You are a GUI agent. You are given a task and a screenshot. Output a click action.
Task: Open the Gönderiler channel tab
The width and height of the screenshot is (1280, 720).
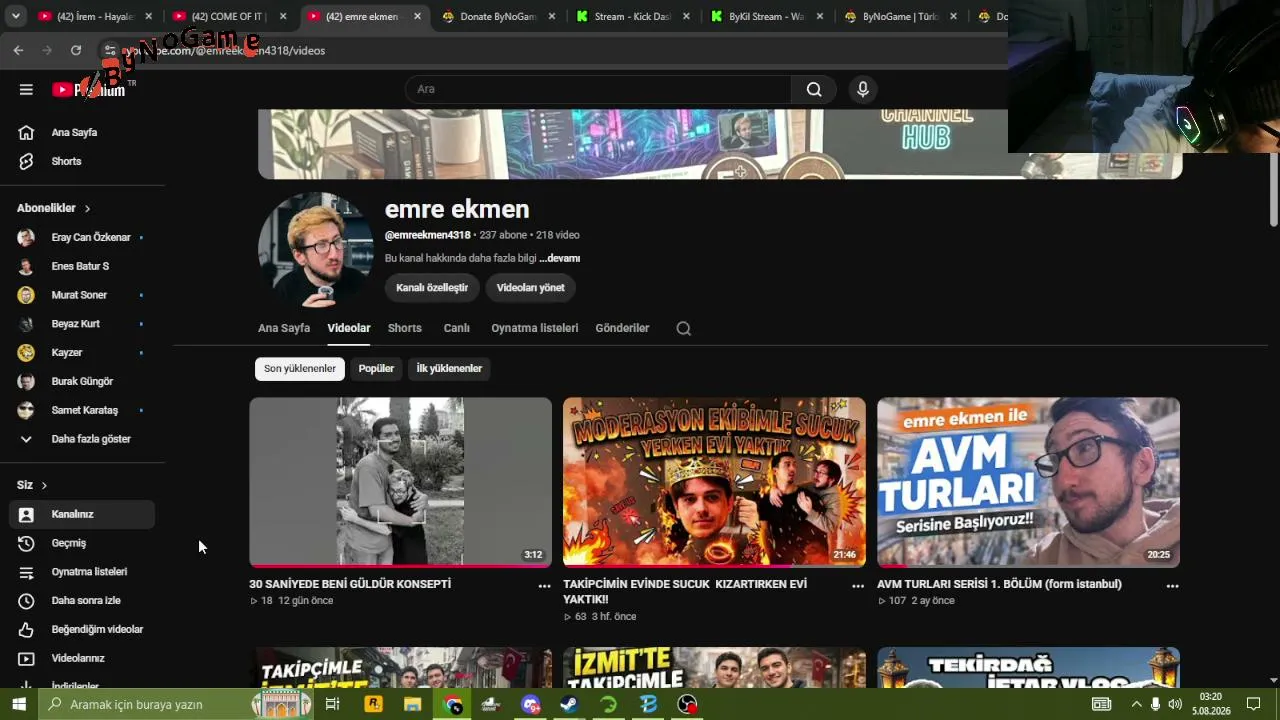(x=622, y=328)
